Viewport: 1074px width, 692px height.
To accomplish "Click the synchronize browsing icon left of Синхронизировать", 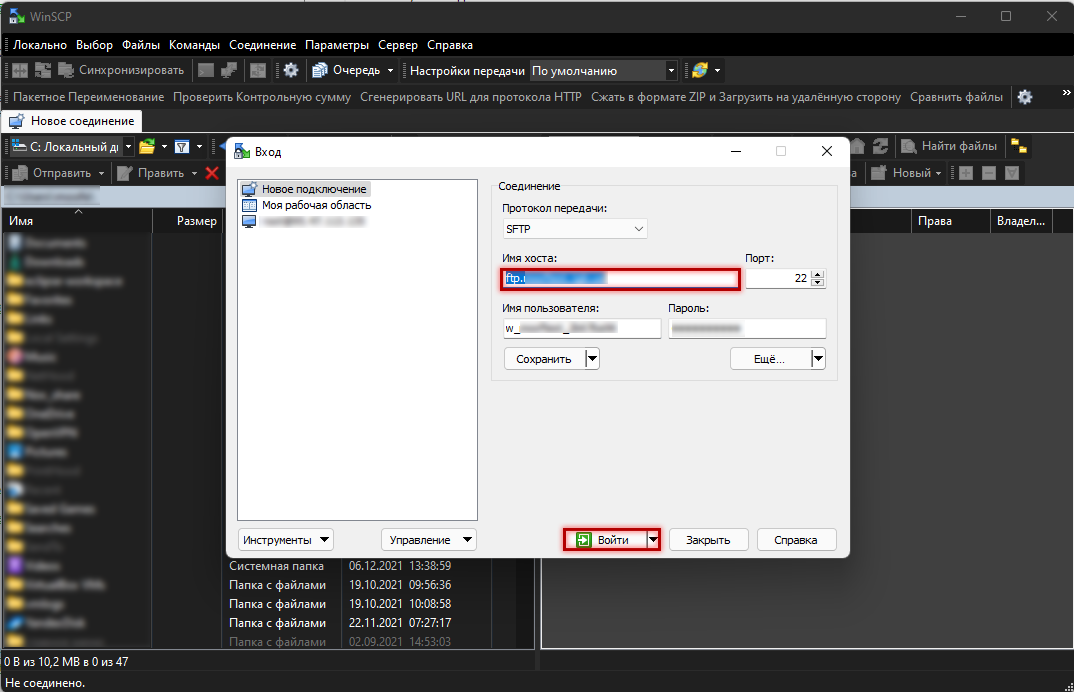I will 43,70.
